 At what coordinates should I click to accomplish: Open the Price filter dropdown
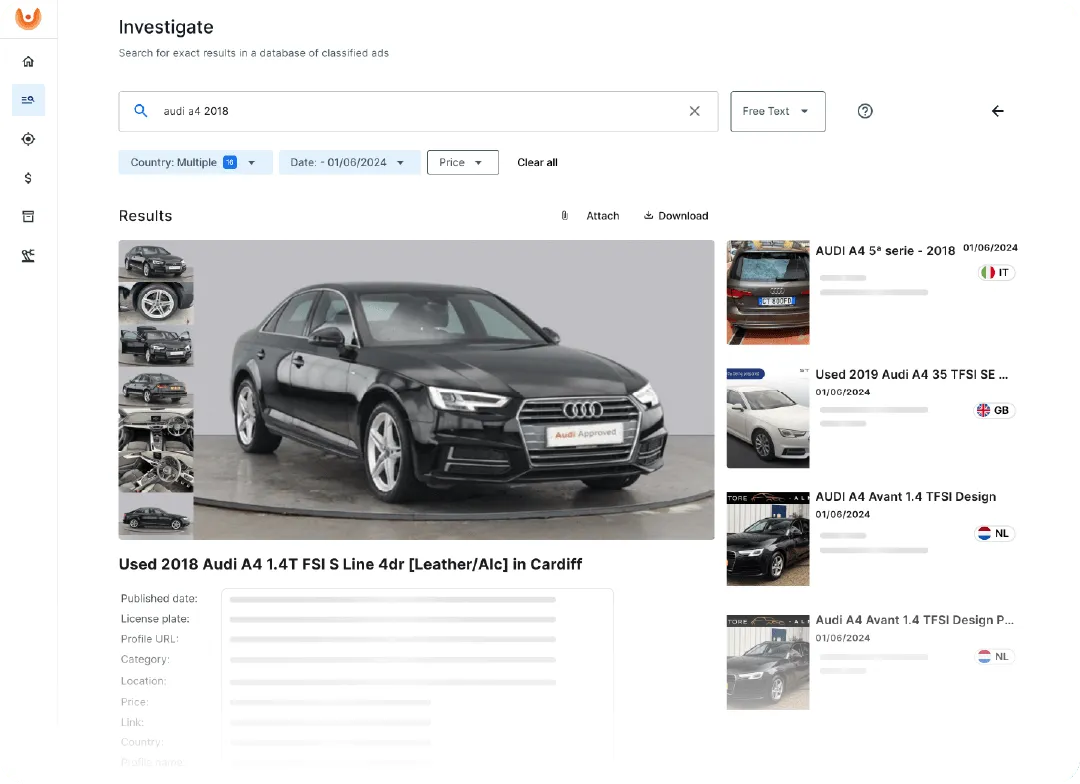pos(462,163)
